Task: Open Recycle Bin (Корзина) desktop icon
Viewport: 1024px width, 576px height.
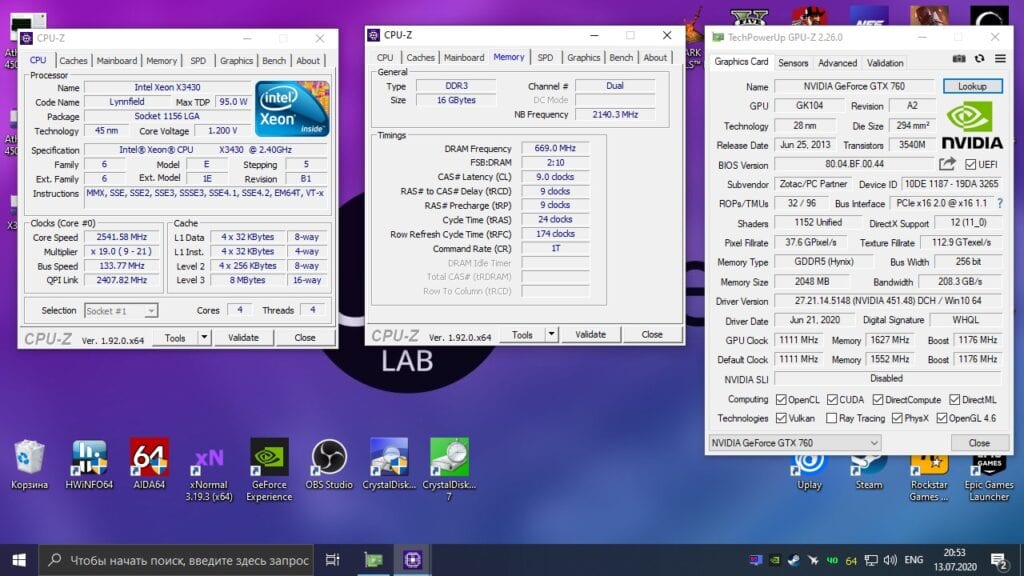Action: pos(29,464)
